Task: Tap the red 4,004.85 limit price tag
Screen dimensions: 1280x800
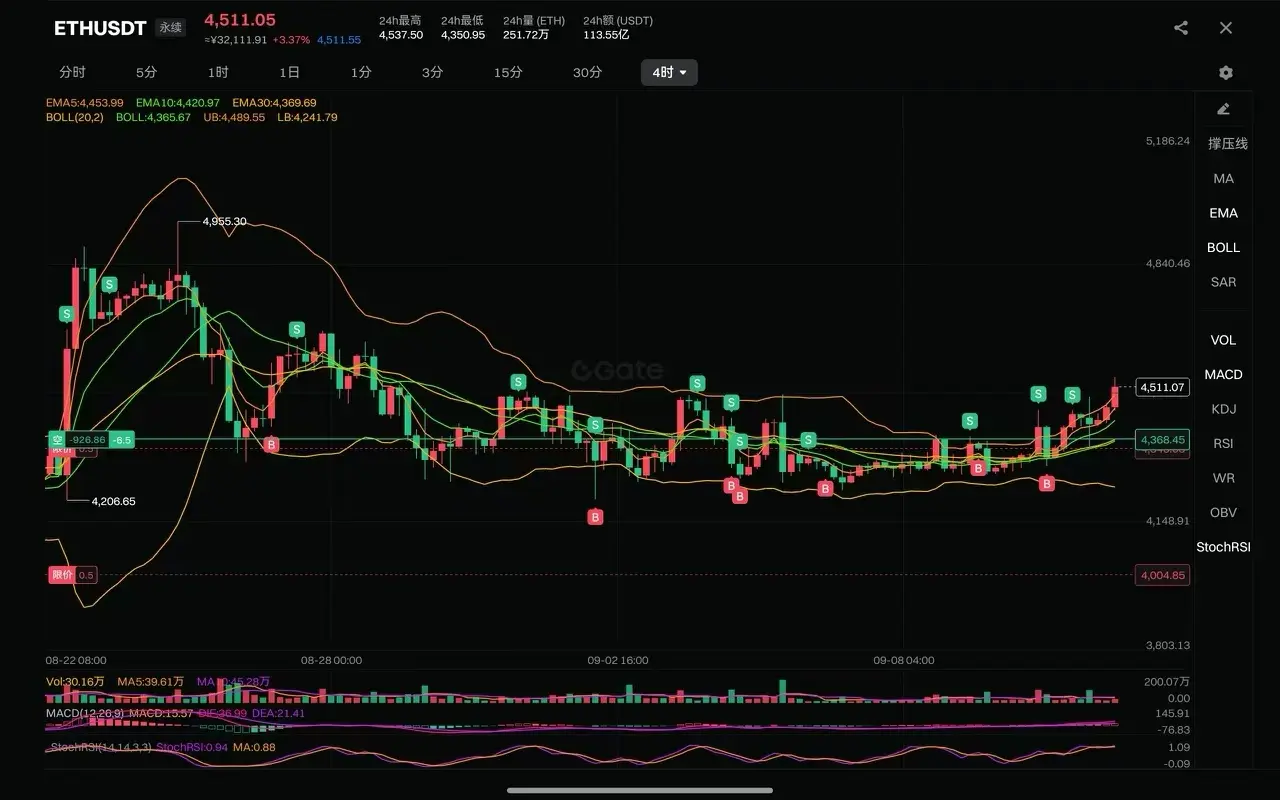Action: point(1163,575)
